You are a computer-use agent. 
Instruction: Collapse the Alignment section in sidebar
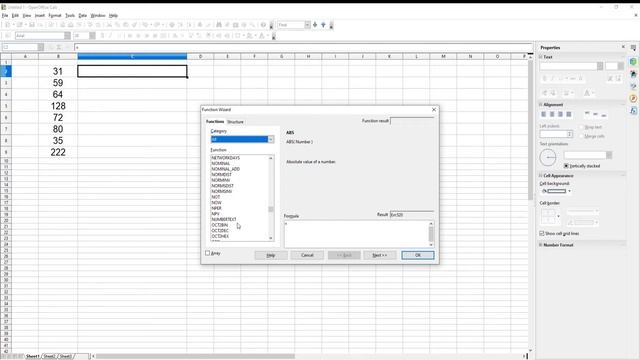pos(541,105)
